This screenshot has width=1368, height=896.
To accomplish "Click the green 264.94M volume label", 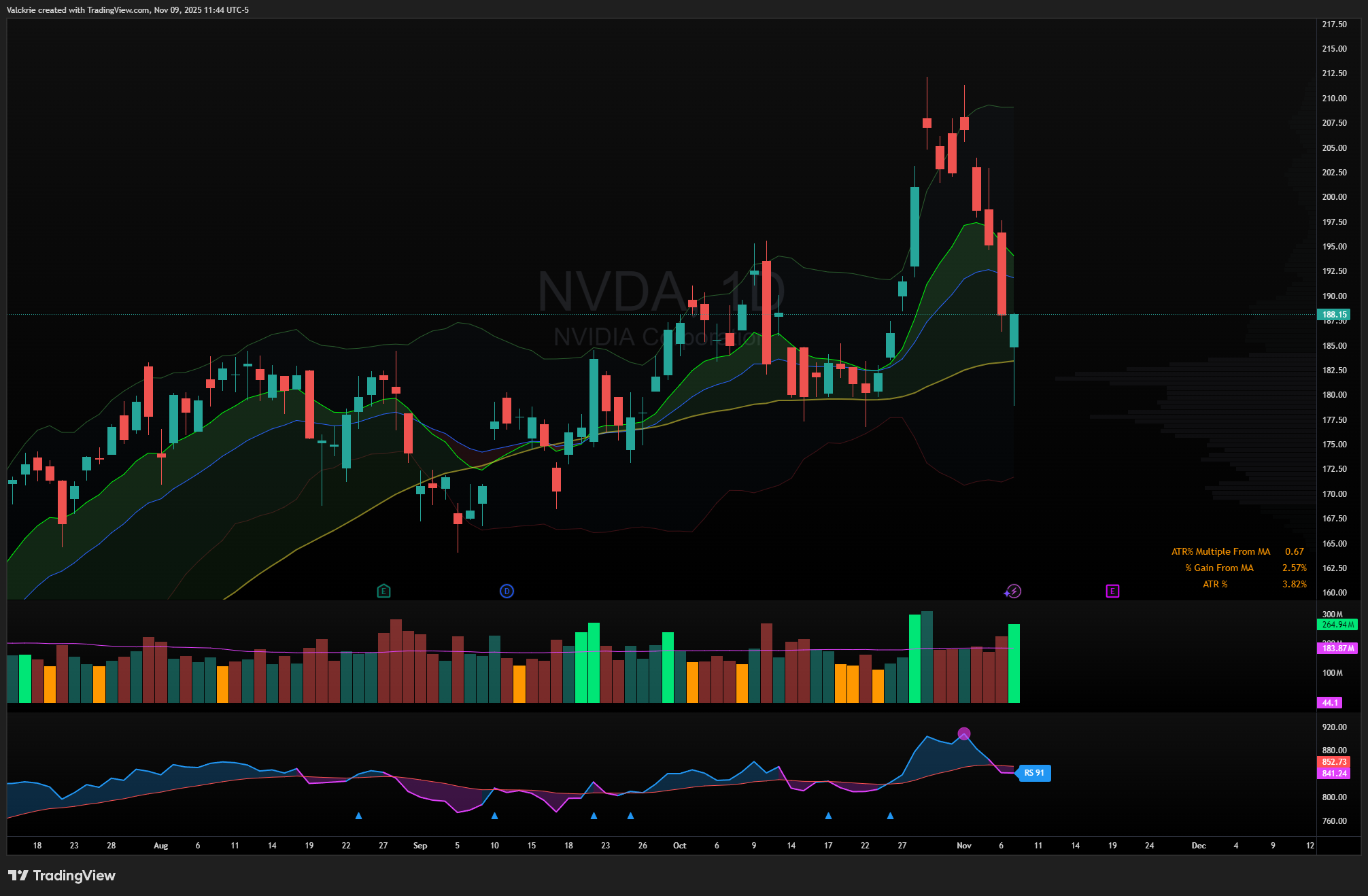I will tap(1337, 624).
